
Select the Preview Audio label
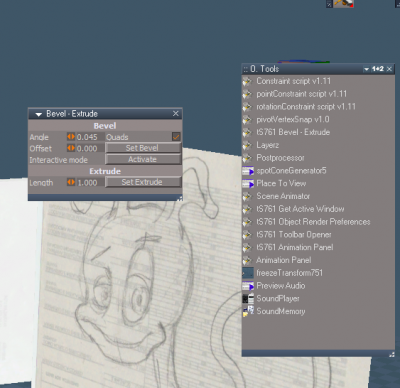click(x=281, y=286)
